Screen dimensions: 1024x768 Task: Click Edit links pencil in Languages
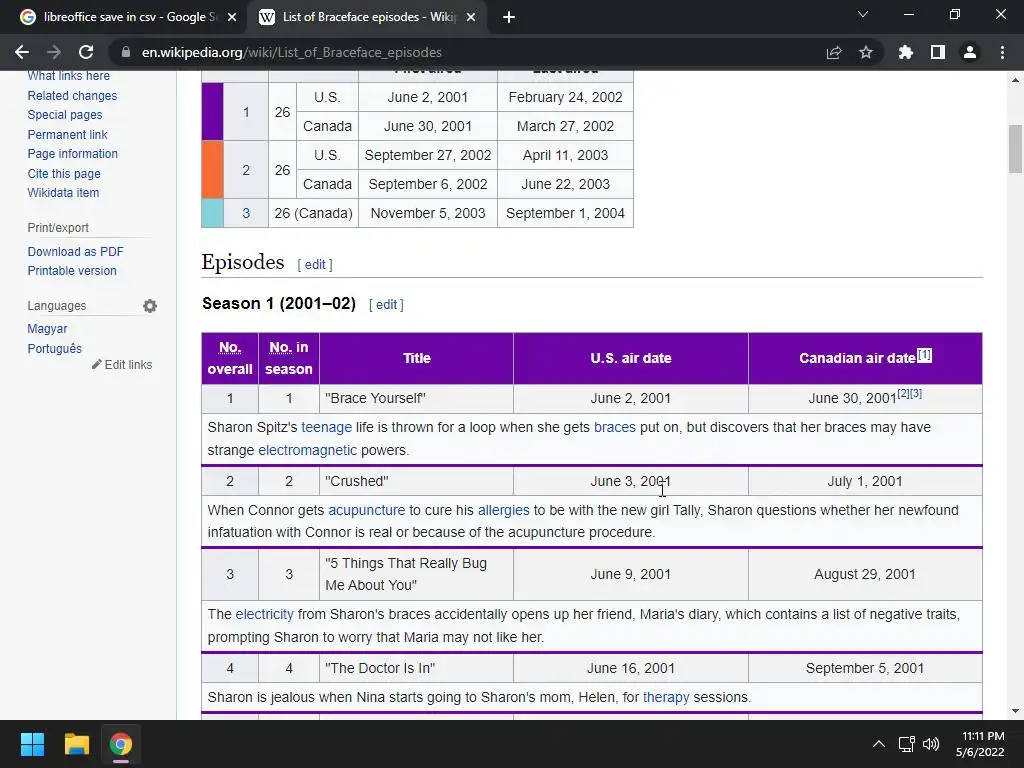coord(122,364)
